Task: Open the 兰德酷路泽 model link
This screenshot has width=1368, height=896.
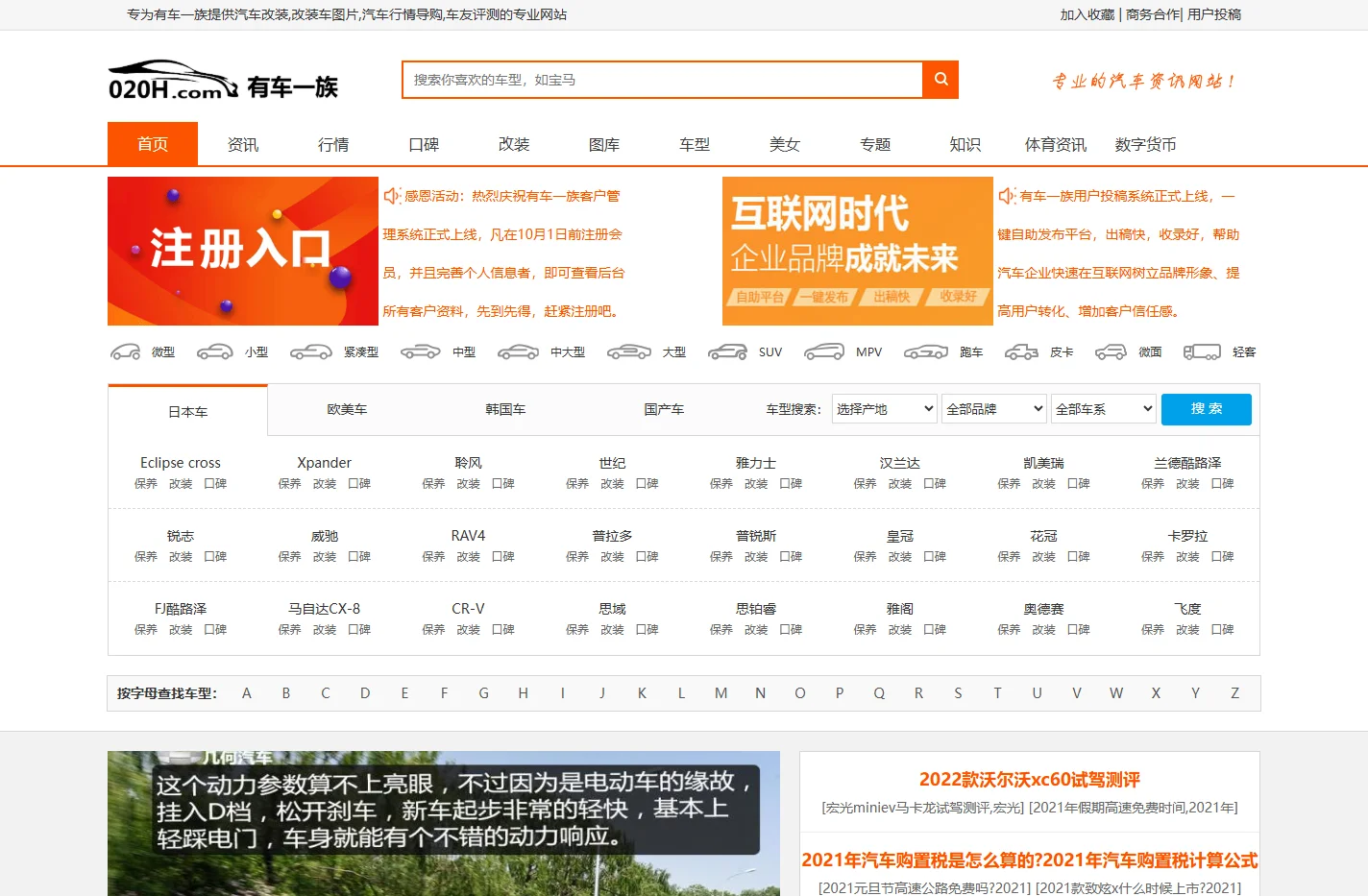Action: 1187,463
